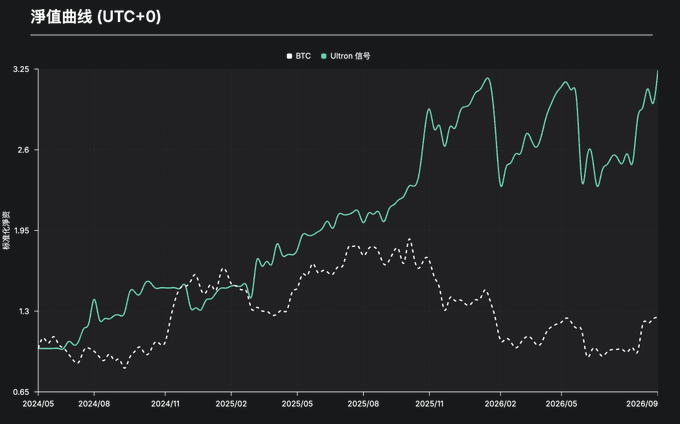
Task: Click the 2026/02 x-axis date label
Action: point(500,404)
